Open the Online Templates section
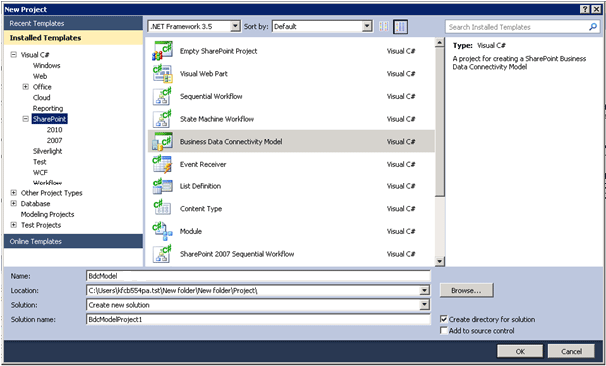The image size is (606, 366). click(73, 241)
